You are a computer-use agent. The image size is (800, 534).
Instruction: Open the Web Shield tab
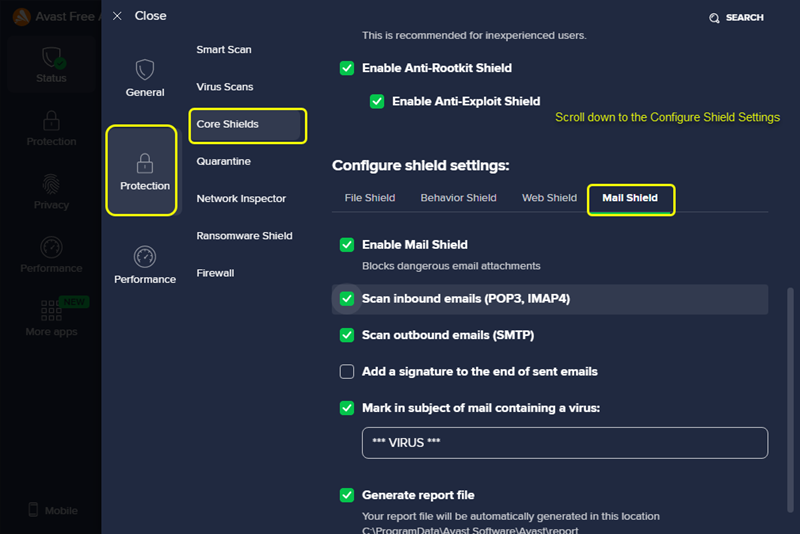pos(549,198)
